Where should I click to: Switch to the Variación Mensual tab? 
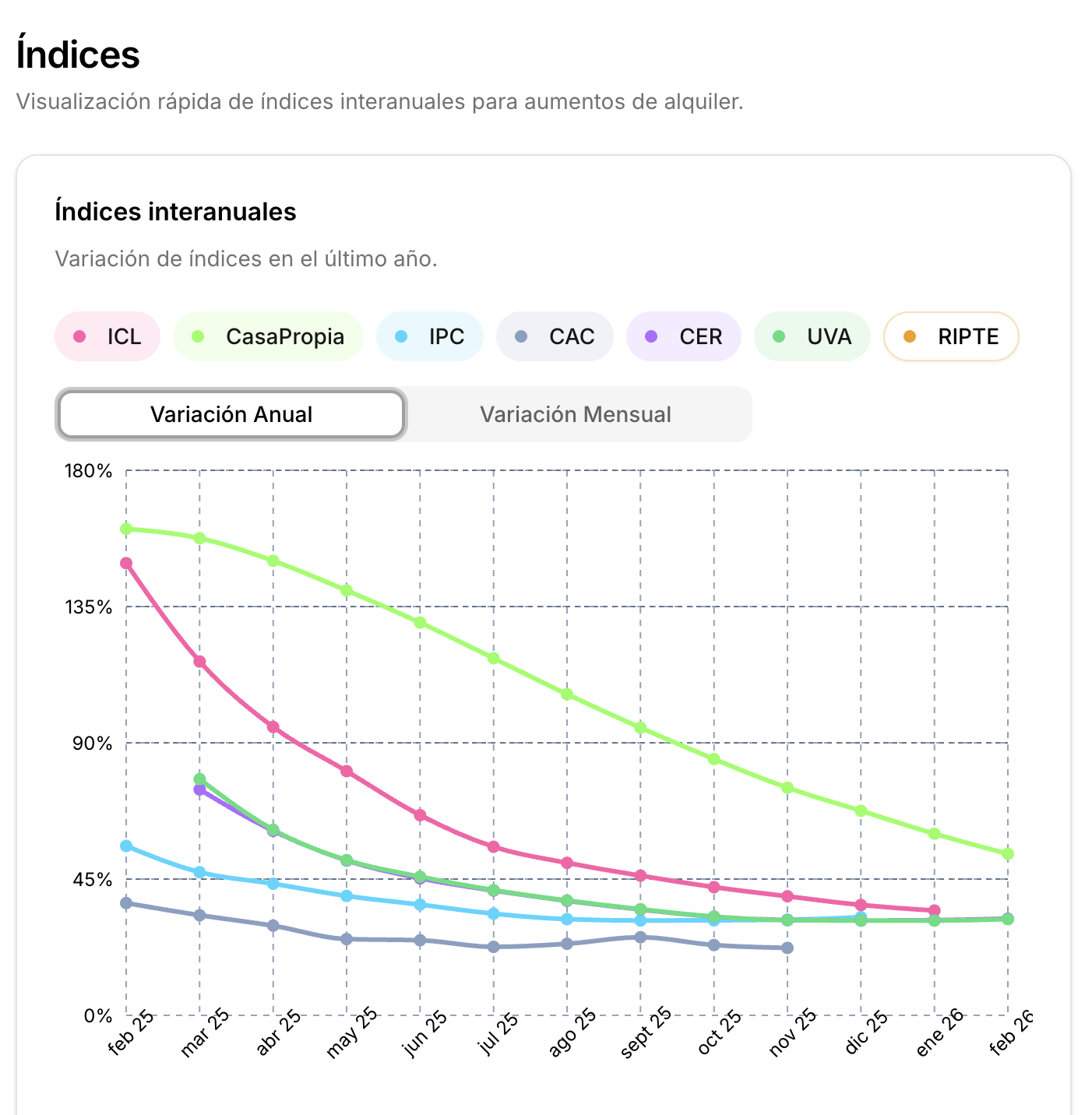click(577, 414)
